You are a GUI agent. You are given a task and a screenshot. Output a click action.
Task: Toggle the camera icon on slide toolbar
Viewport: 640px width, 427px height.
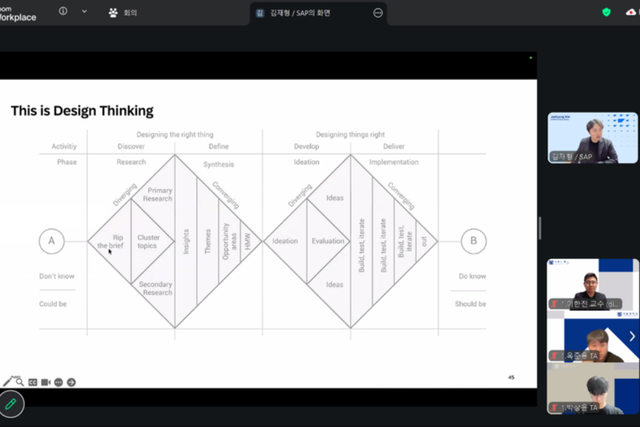[x=46, y=383]
